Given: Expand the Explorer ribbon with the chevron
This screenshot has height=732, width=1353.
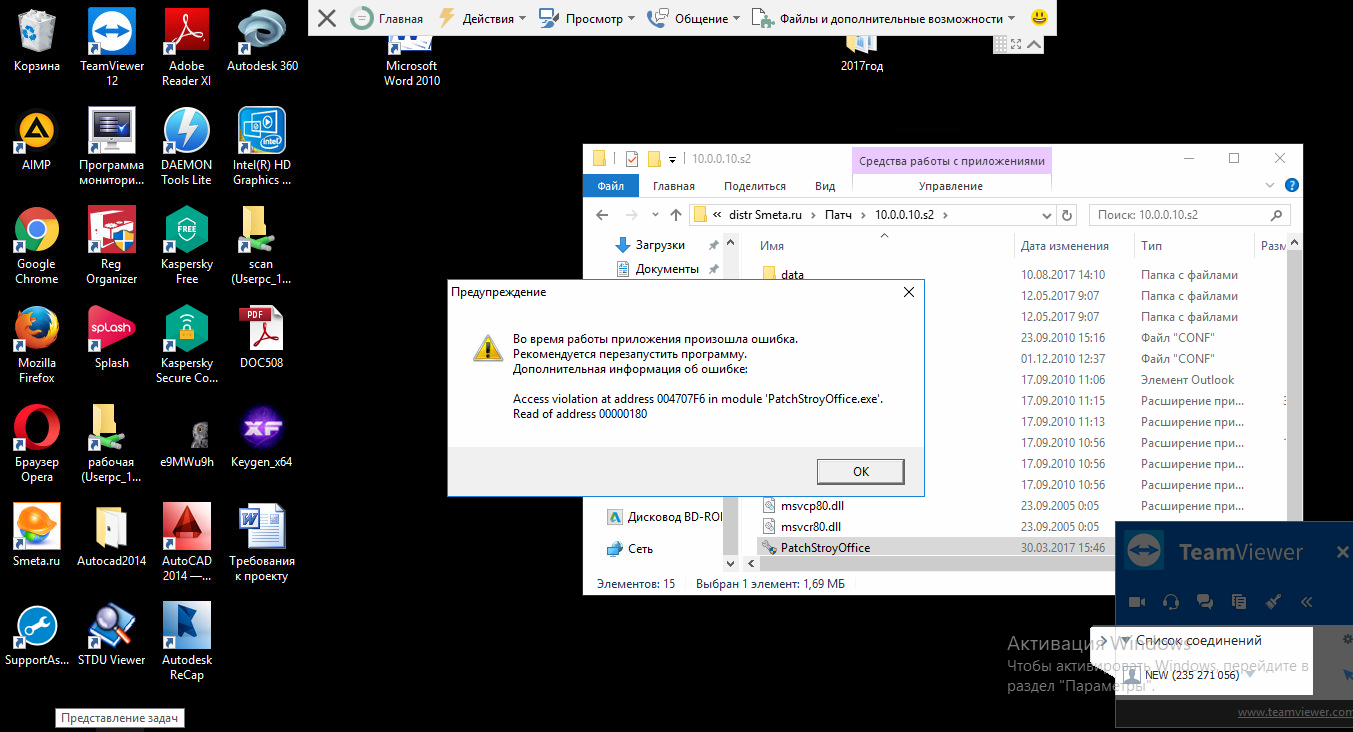Looking at the screenshot, I should pyautogui.click(x=1271, y=186).
